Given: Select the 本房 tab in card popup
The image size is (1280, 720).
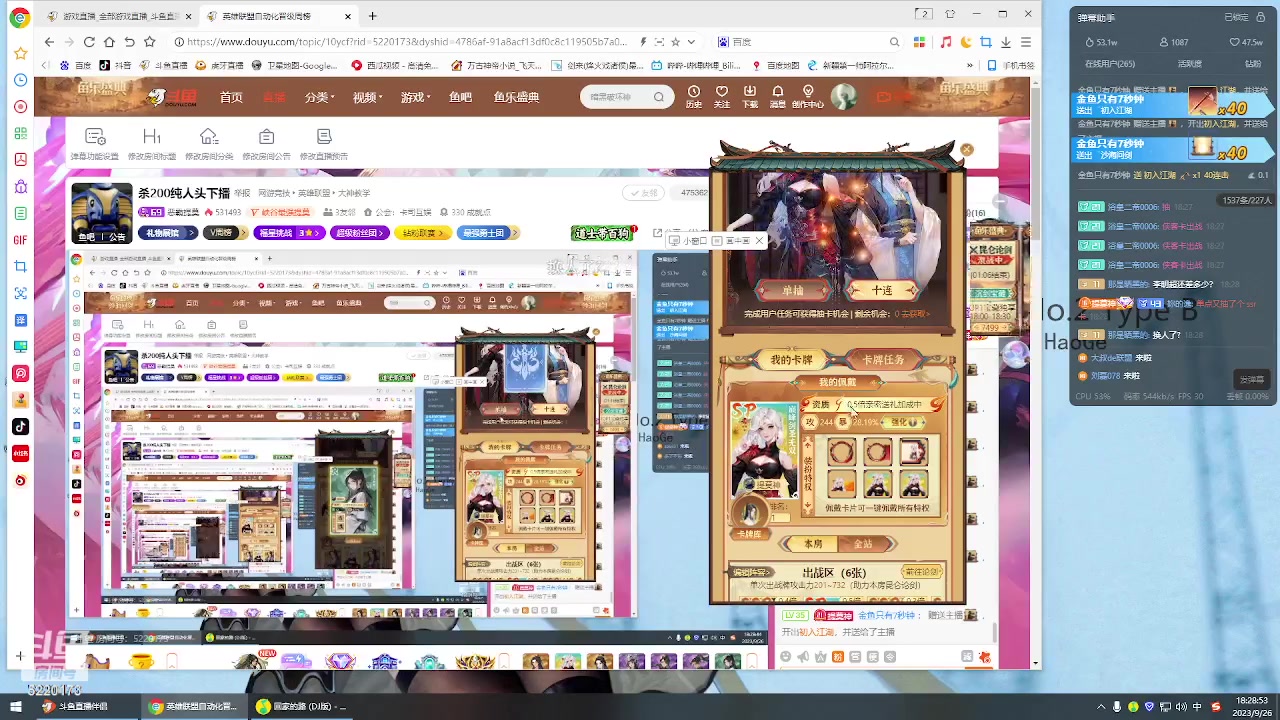Looking at the screenshot, I should (x=813, y=544).
